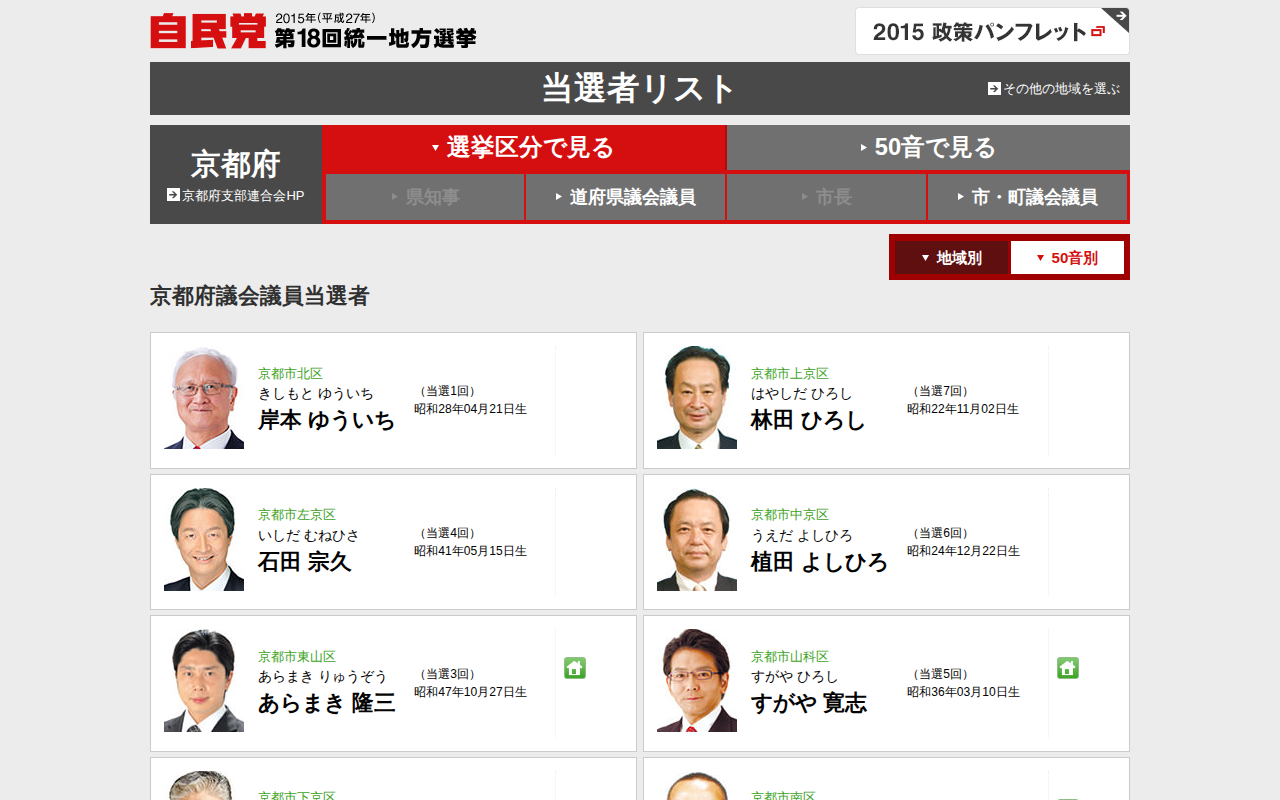Click the name 石田 宗久
The height and width of the screenshot is (800, 1280).
pyautogui.click(x=305, y=562)
